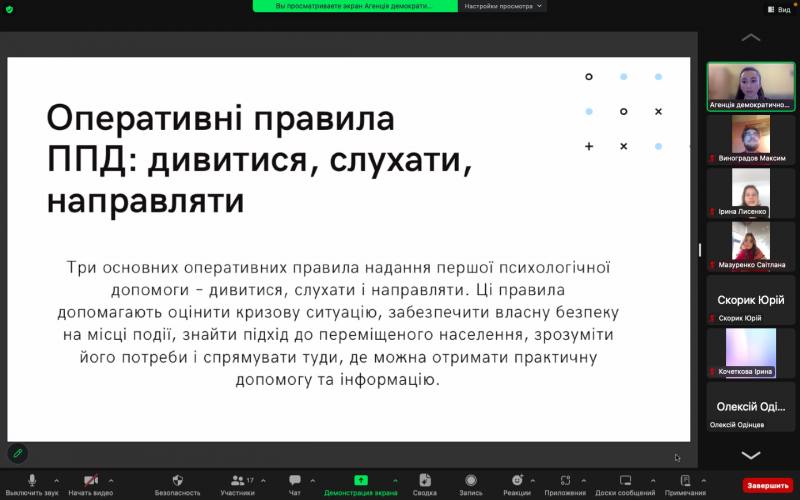
Task: Mute microphone with Выключить звук button
Action: (32, 481)
